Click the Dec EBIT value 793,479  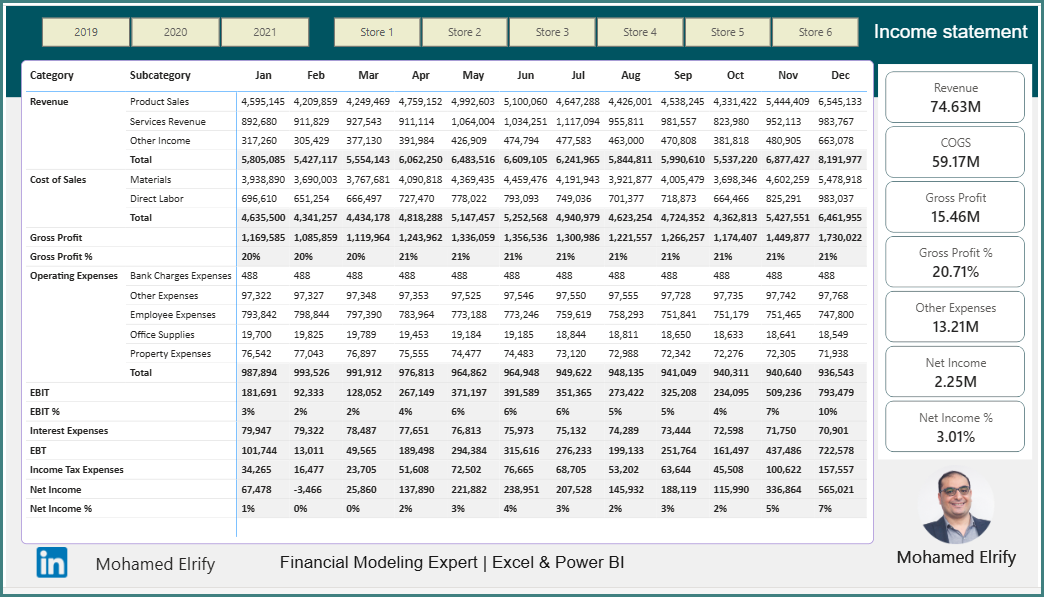(x=836, y=393)
